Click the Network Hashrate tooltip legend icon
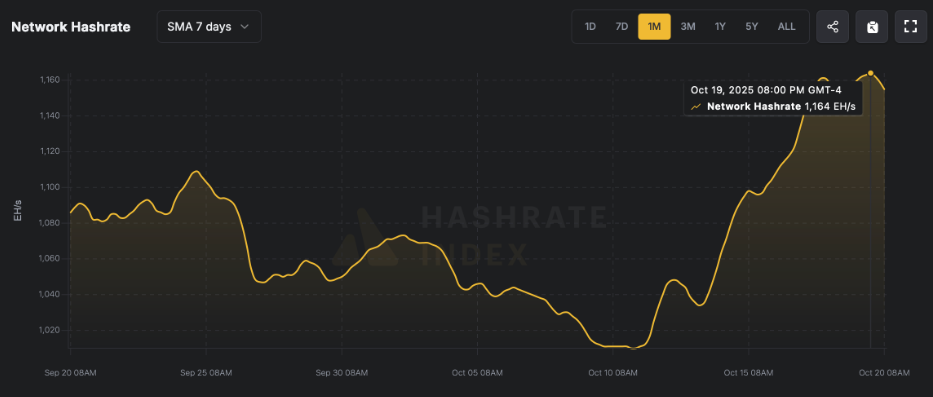 [696, 107]
